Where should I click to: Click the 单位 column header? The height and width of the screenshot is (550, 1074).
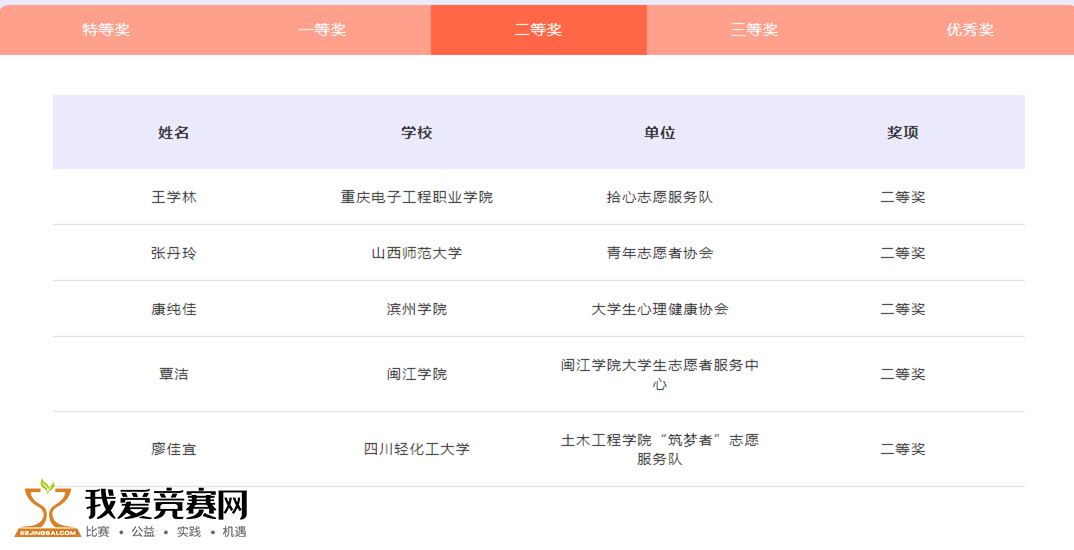pos(660,133)
